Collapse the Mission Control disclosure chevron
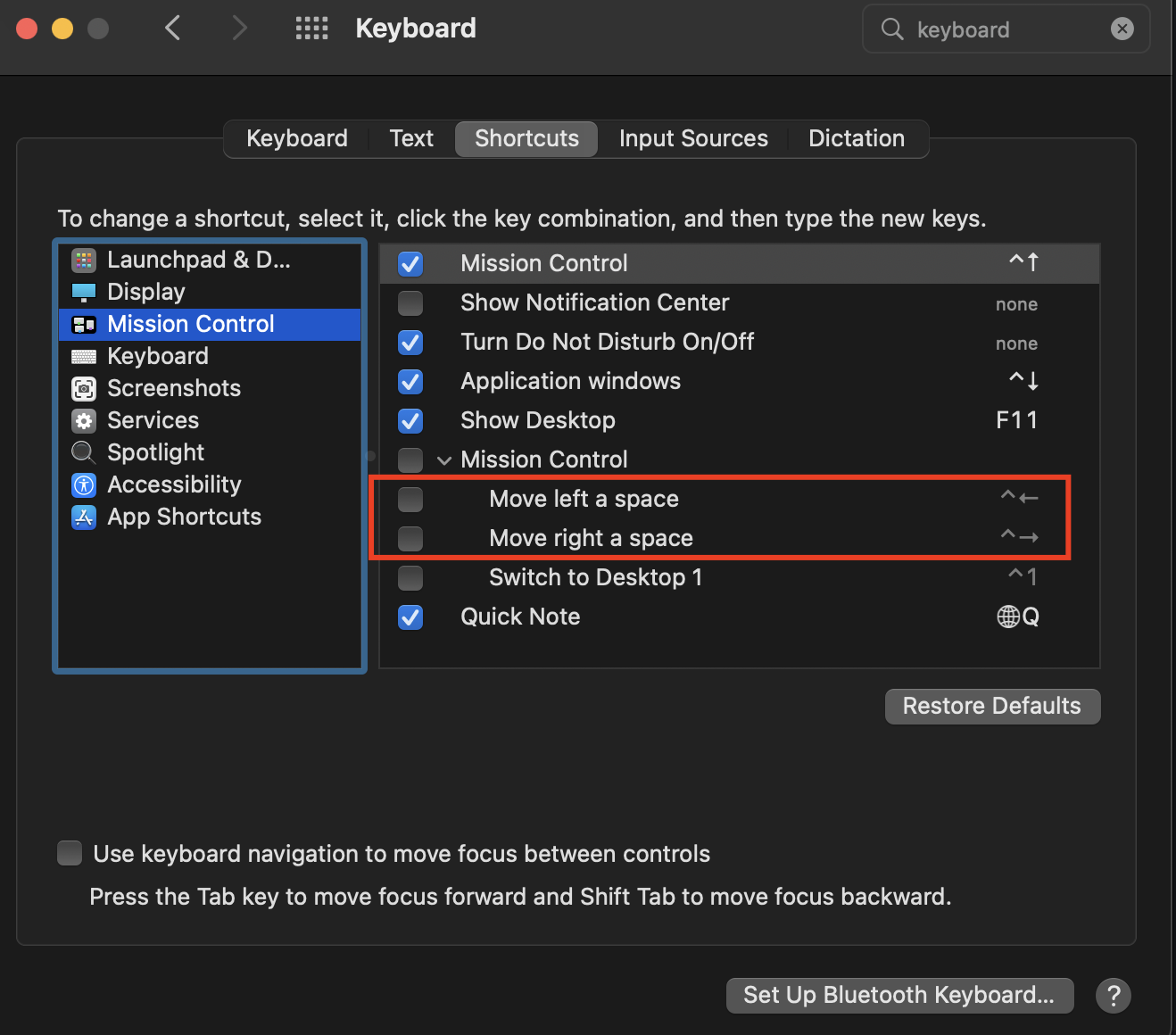This screenshot has width=1176, height=1035. click(x=444, y=461)
